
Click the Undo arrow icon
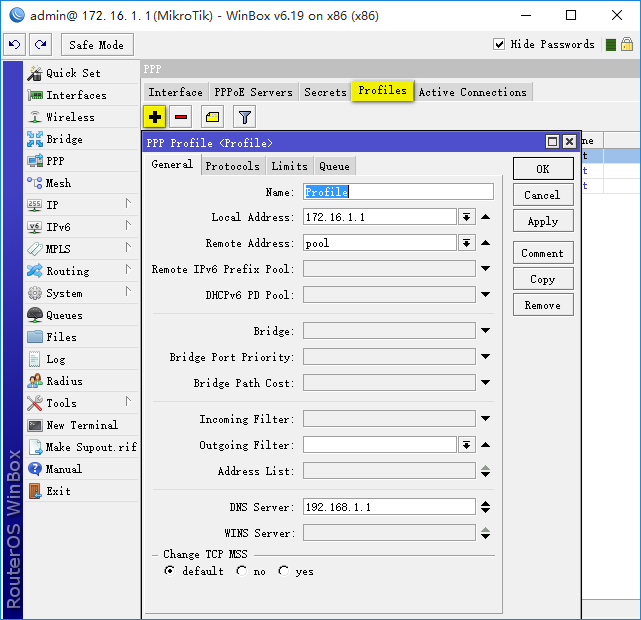[14, 44]
